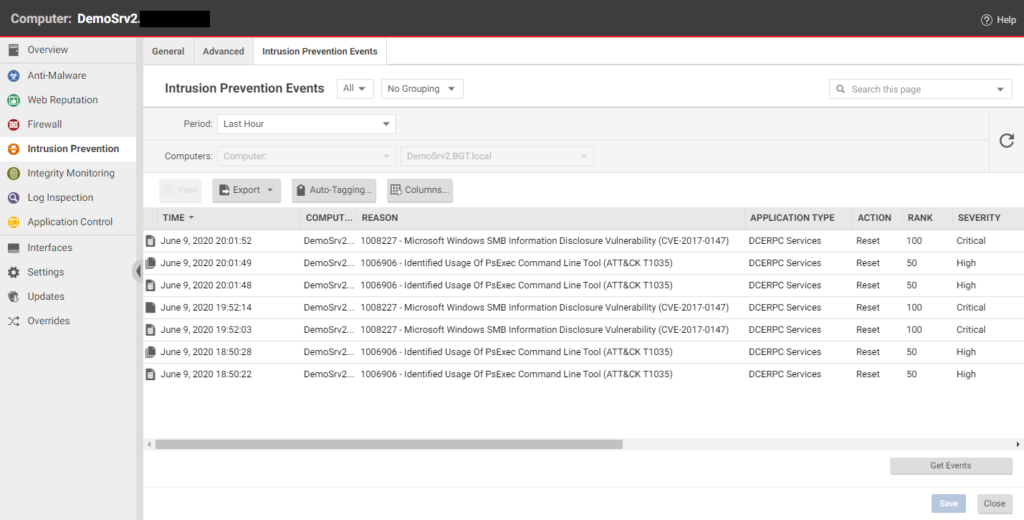The image size is (1024, 520).
Task: Click the Get Events button
Action: click(x=950, y=466)
